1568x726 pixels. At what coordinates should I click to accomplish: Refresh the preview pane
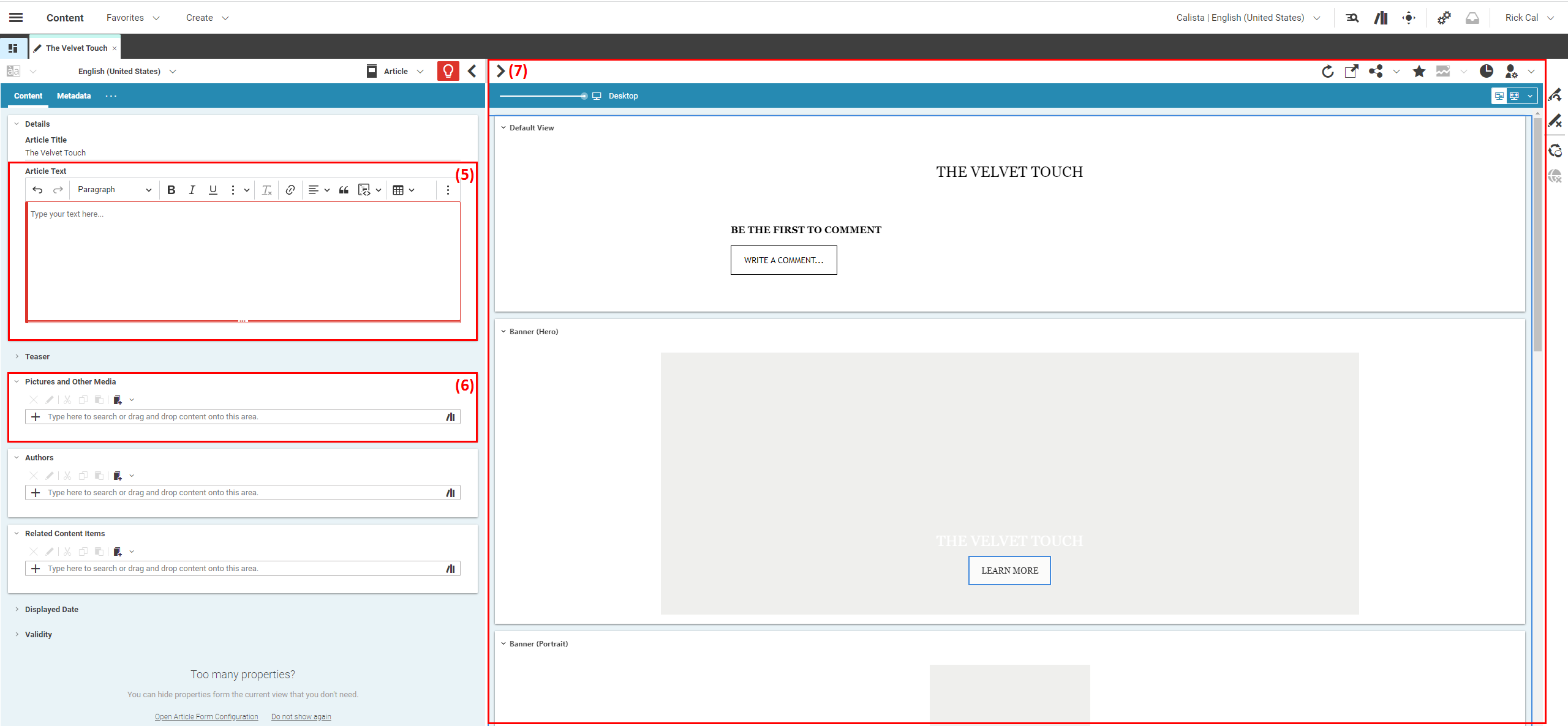(x=1327, y=71)
